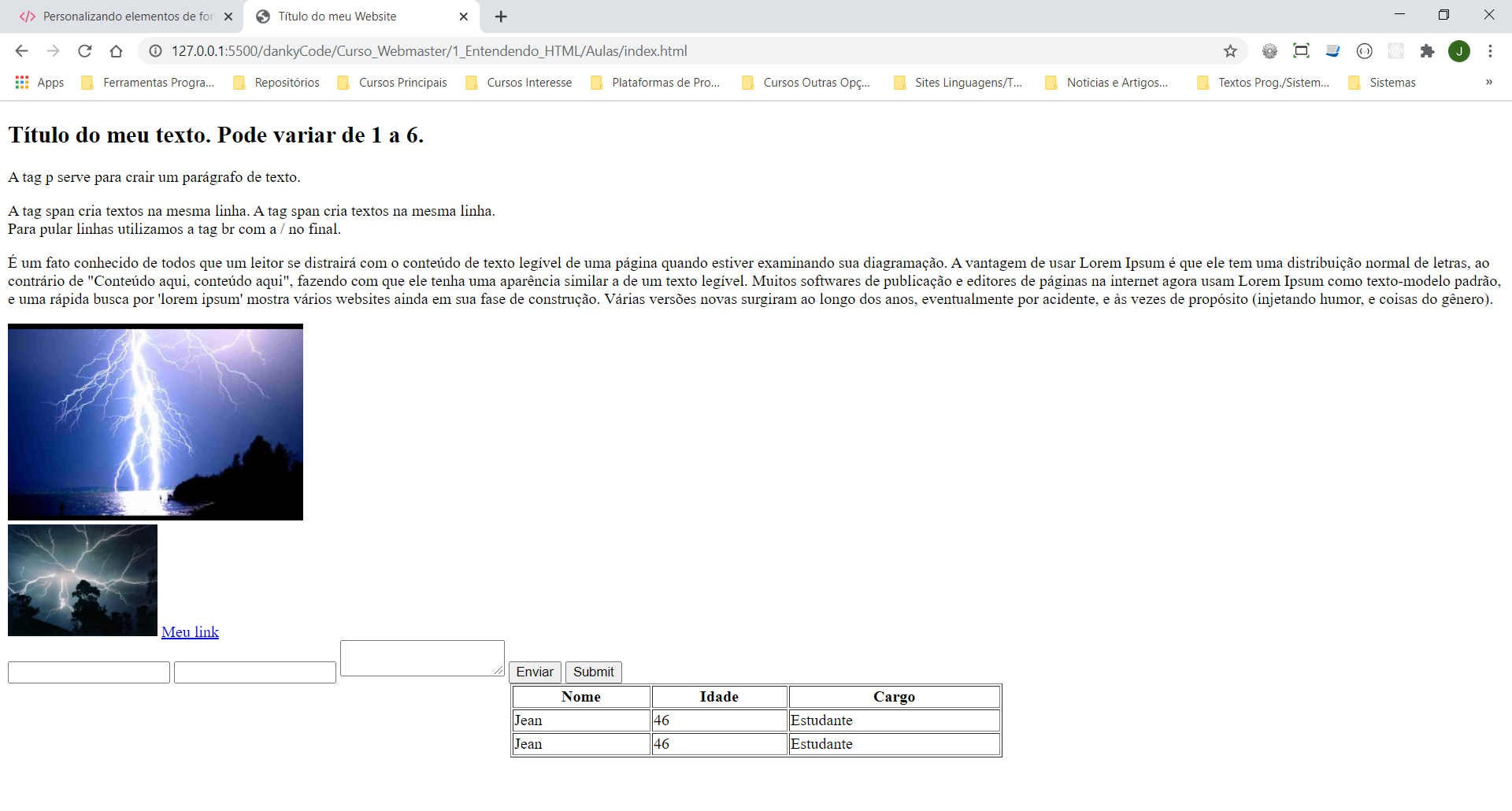Bookmark this page with the star icon
The image size is (1512, 811).
(x=1230, y=51)
